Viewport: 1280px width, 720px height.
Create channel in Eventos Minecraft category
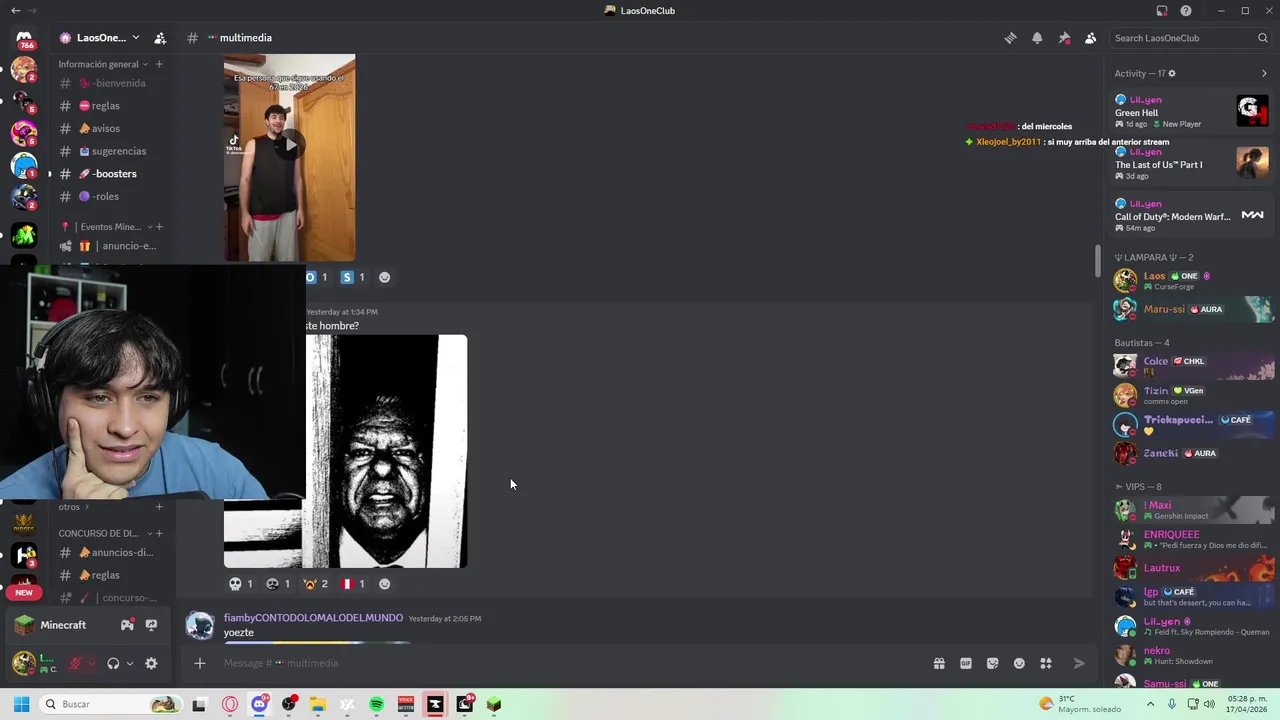pos(159,227)
